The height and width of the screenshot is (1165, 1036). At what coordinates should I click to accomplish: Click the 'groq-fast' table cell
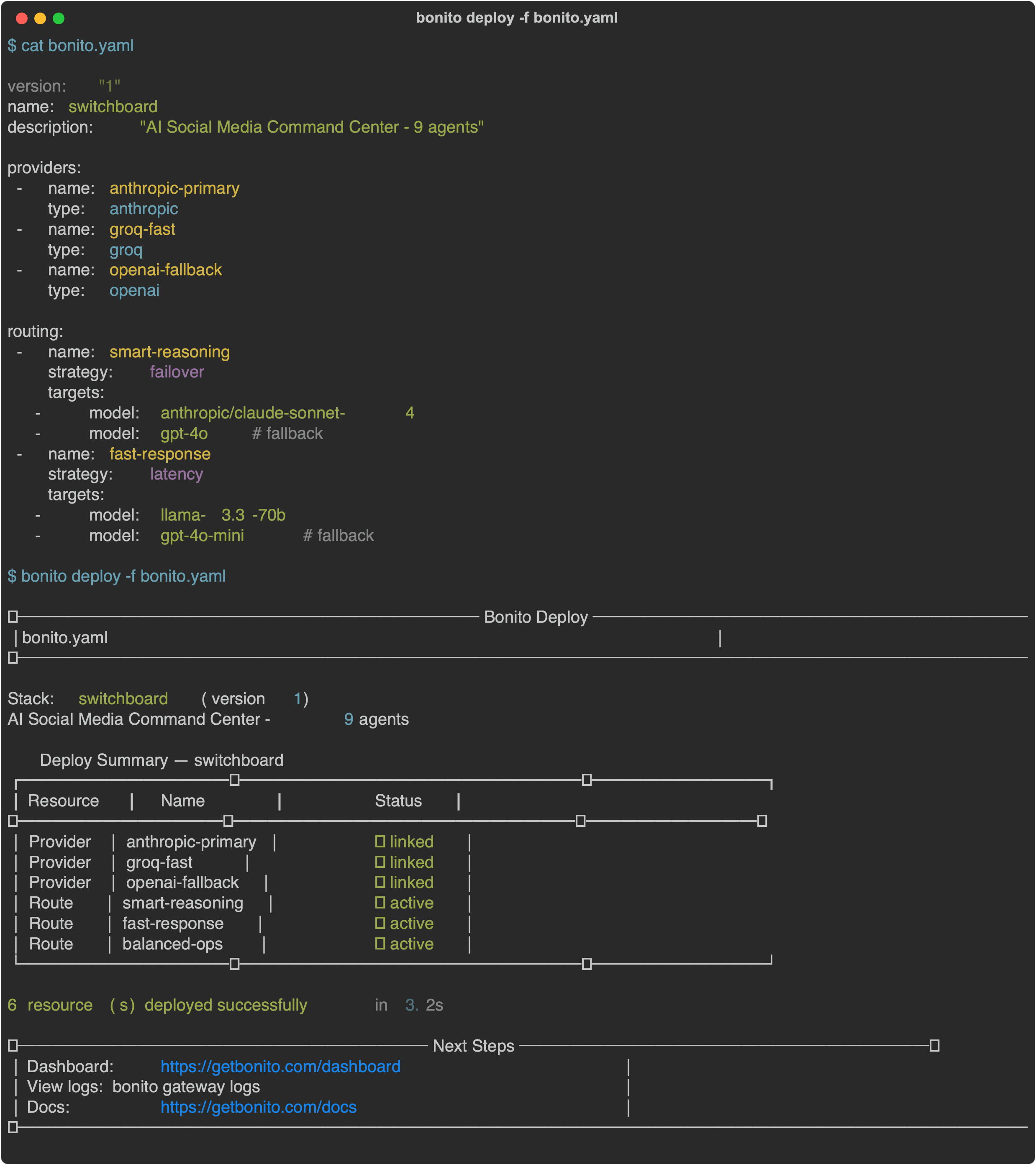click(x=159, y=862)
